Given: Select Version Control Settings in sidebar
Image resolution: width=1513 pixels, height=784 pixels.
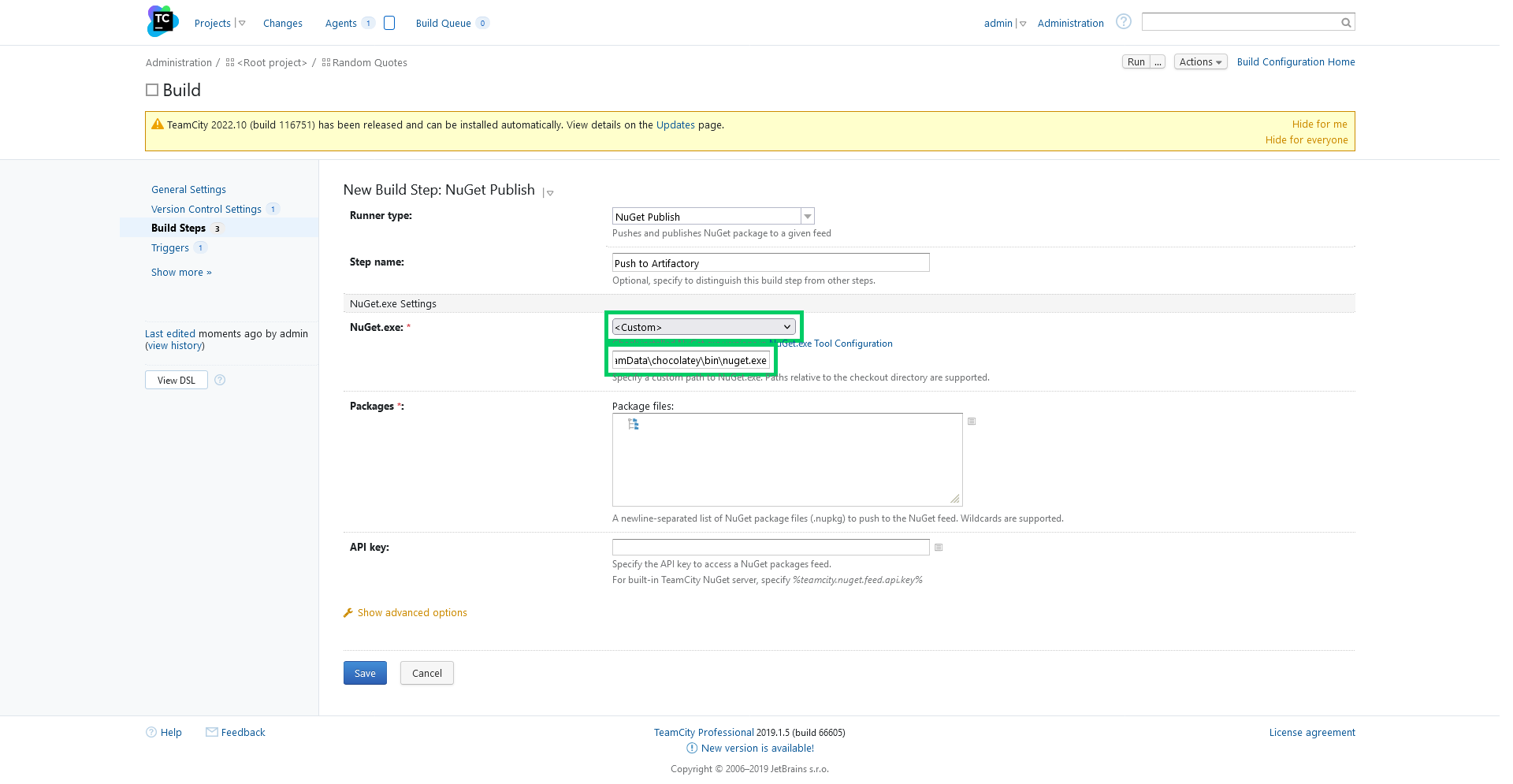Looking at the screenshot, I should pyautogui.click(x=206, y=209).
